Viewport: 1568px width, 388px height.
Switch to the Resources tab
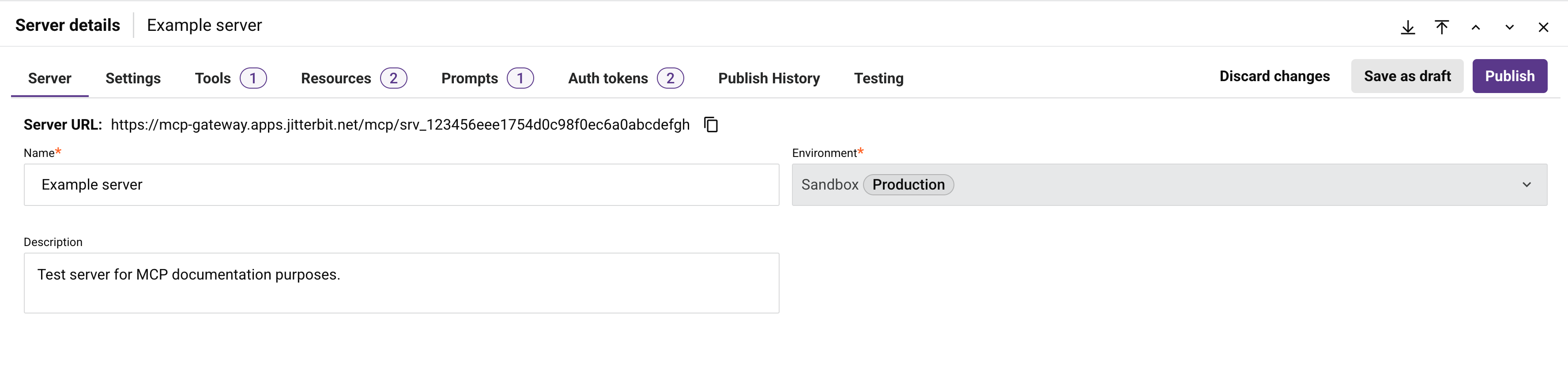[354, 78]
